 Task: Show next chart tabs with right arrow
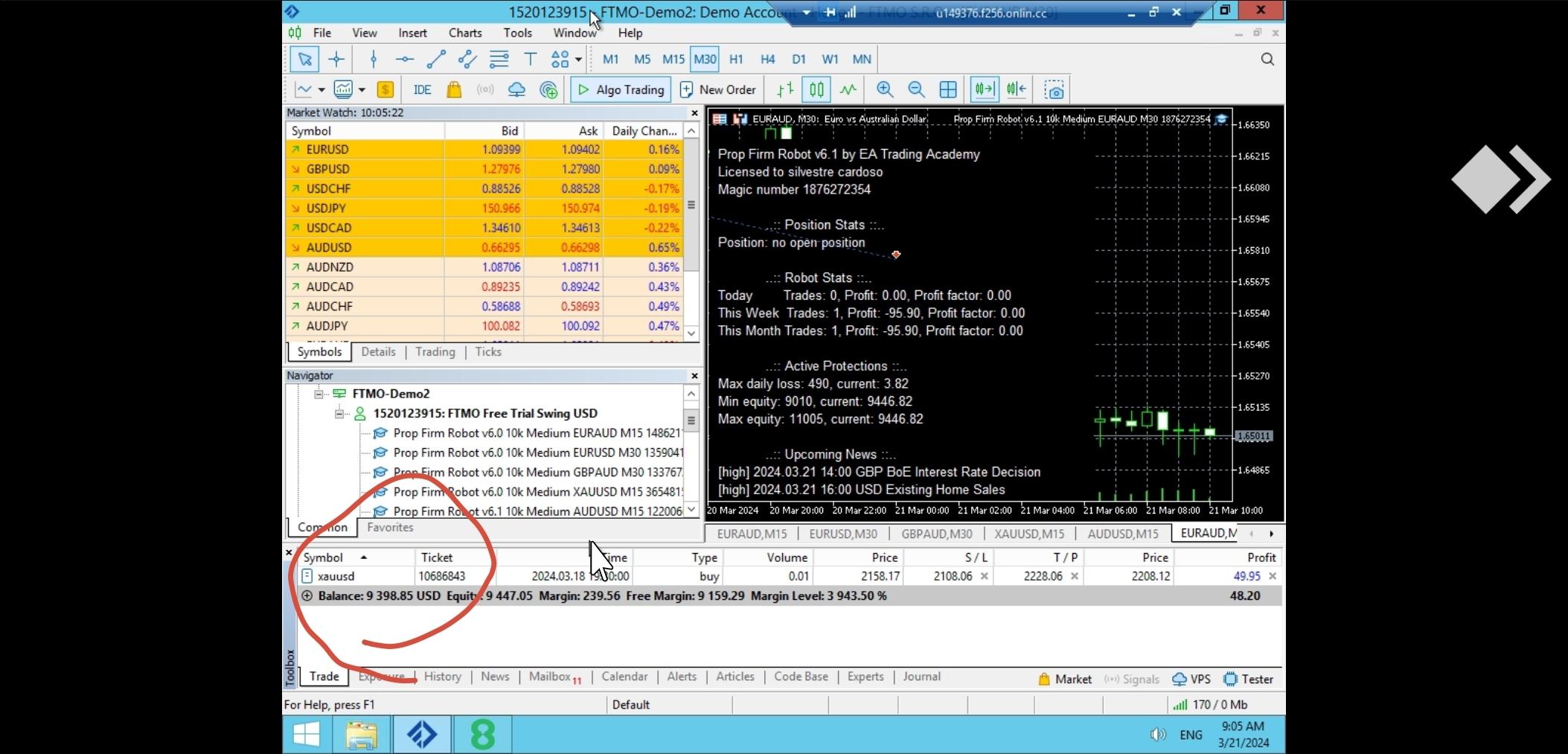(x=1271, y=534)
